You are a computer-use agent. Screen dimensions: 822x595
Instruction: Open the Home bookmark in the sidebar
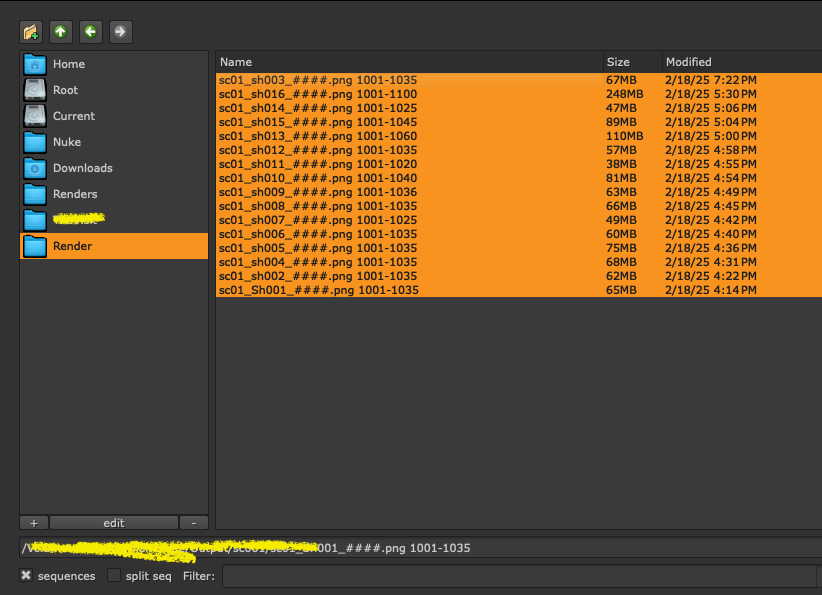pos(69,63)
